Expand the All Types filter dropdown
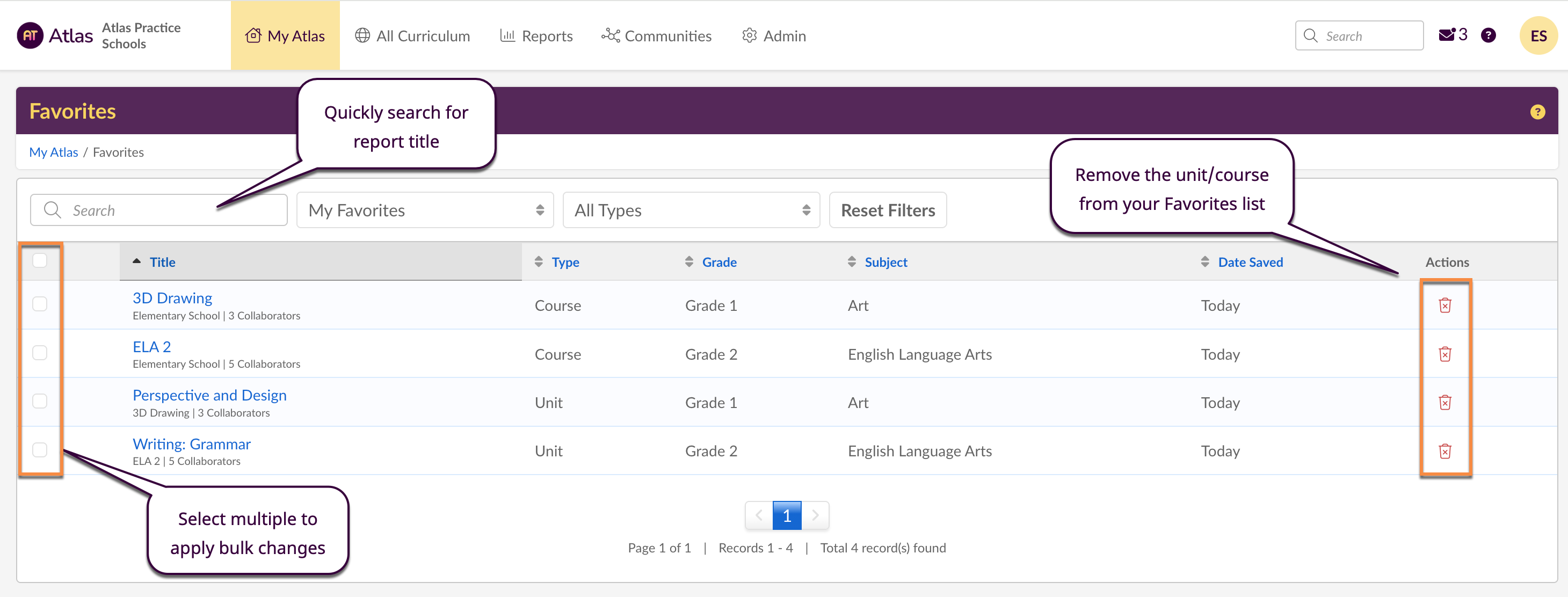 click(691, 210)
